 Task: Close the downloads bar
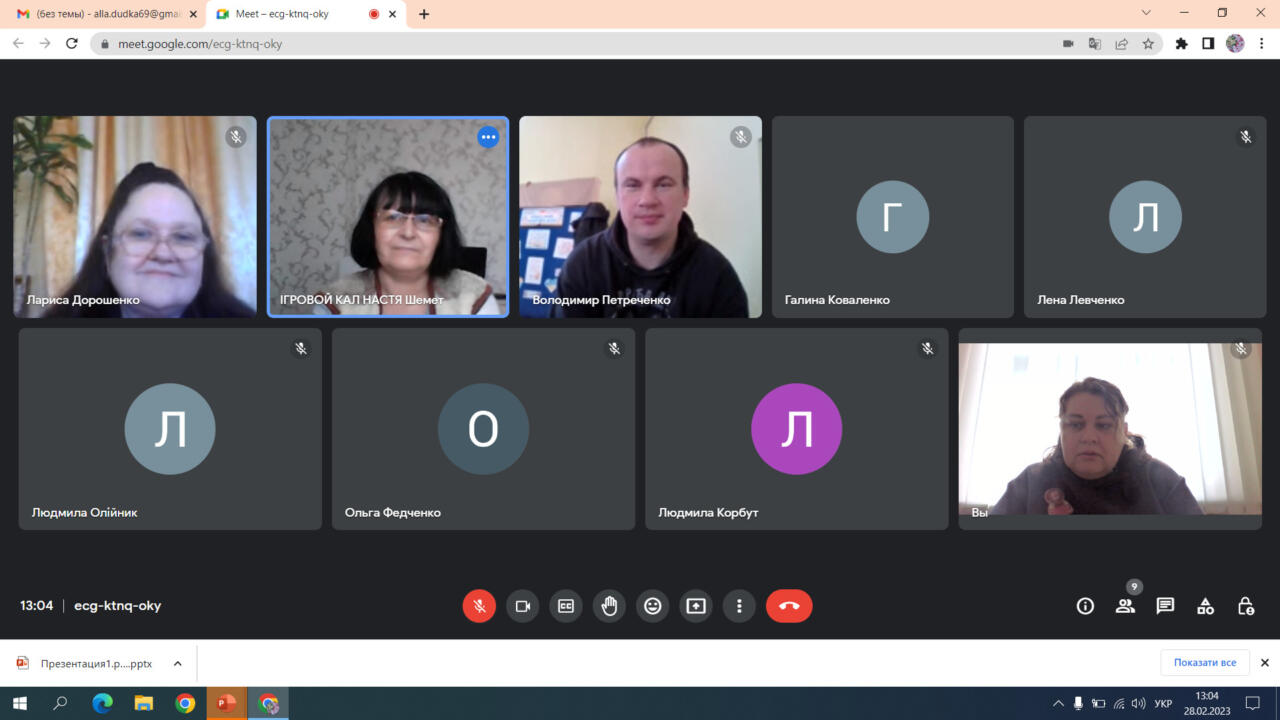tap(1264, 662)
